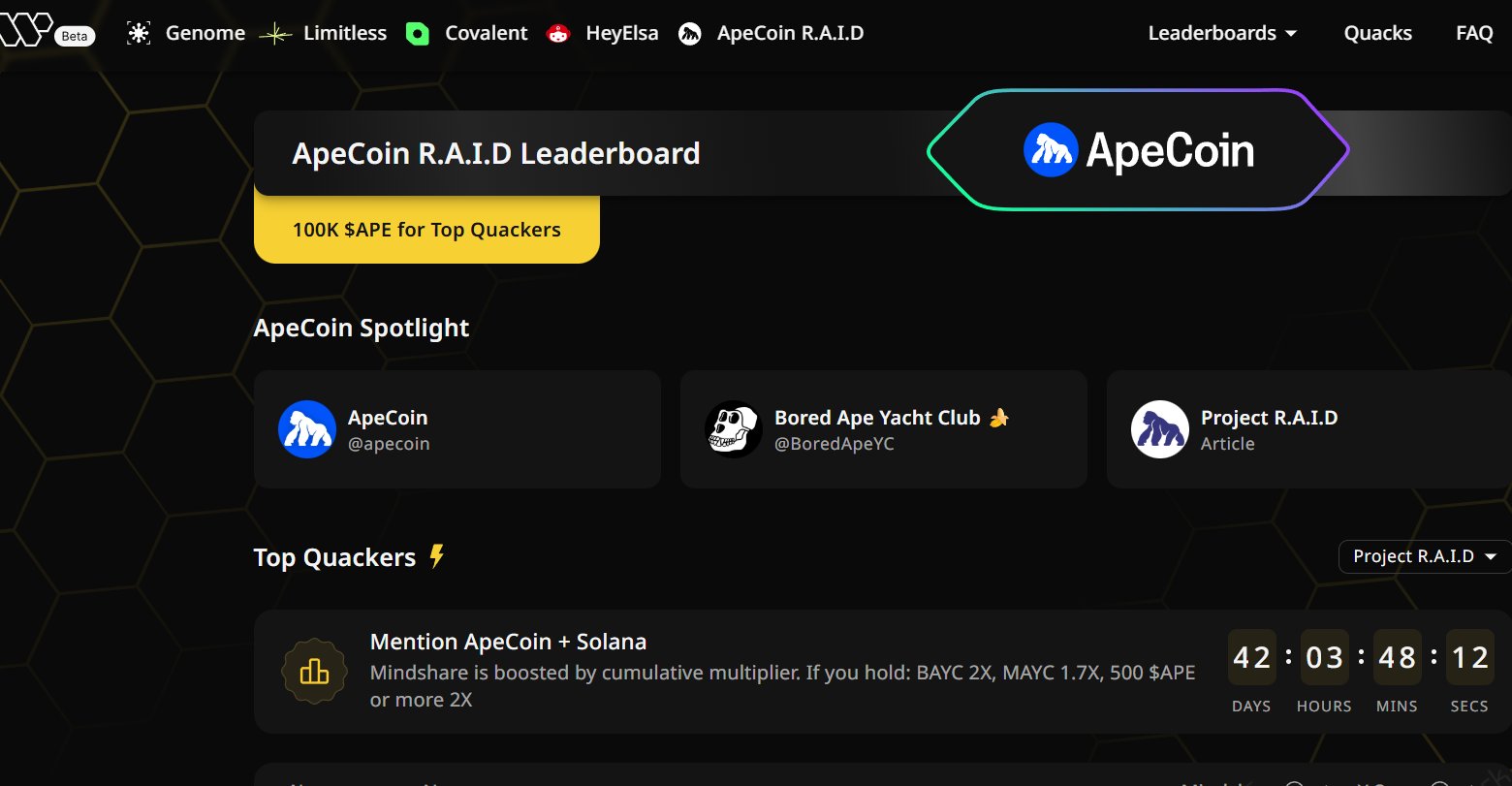
Task: Open the FAQ menu item
Action: pos(1473,33)
